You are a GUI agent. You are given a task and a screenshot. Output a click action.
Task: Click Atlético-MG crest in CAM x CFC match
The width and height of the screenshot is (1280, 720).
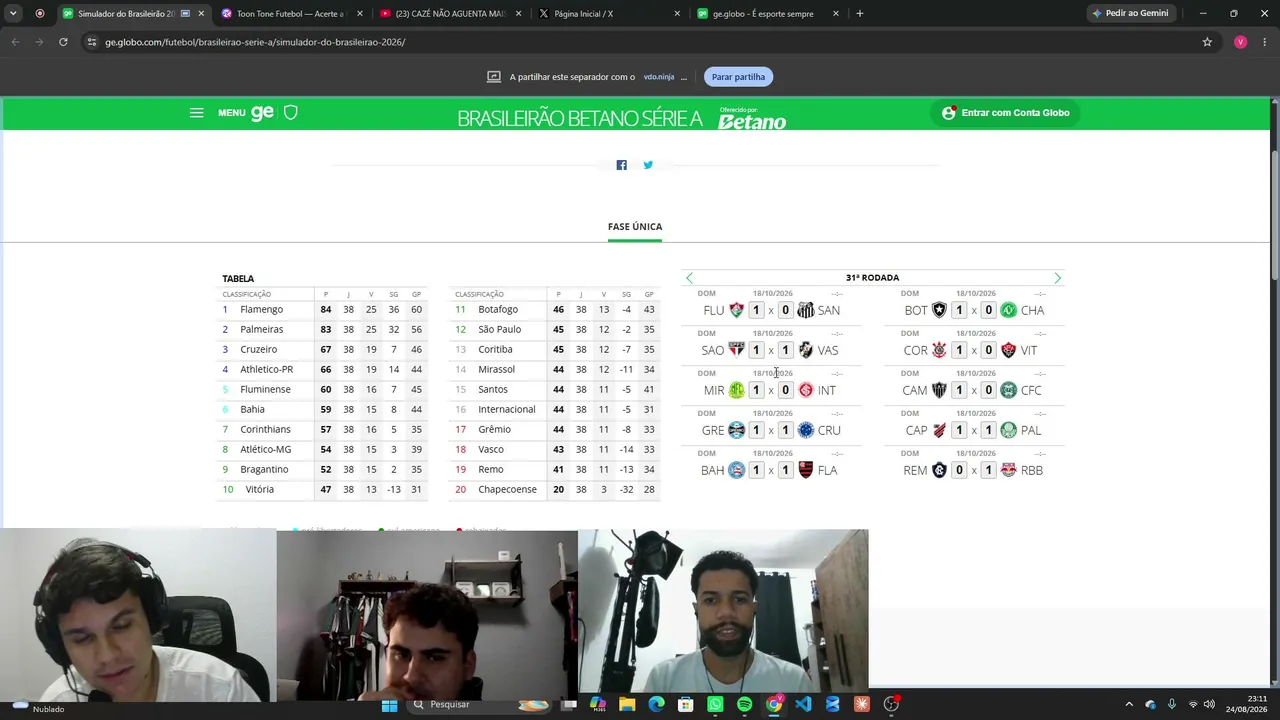[x=939, y=390]
